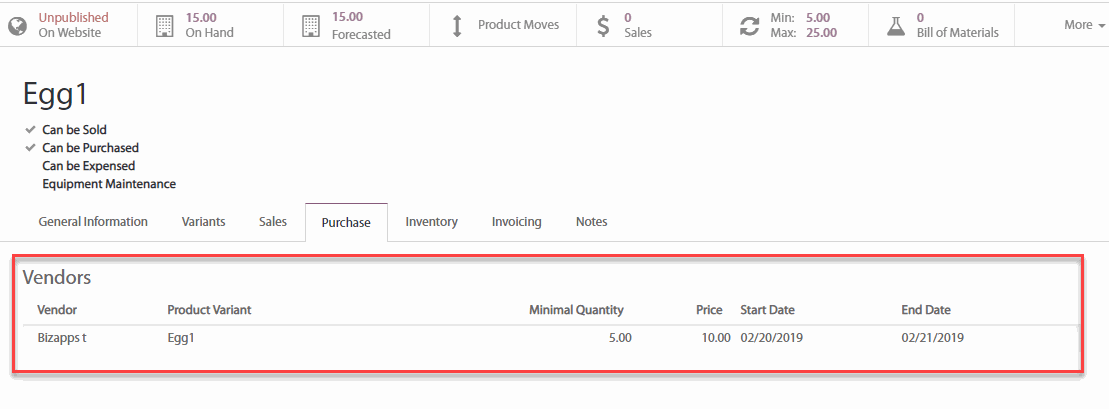Open the Inventory tab
The height and width of the screenshot is (409, 1109).
[431, 222]
